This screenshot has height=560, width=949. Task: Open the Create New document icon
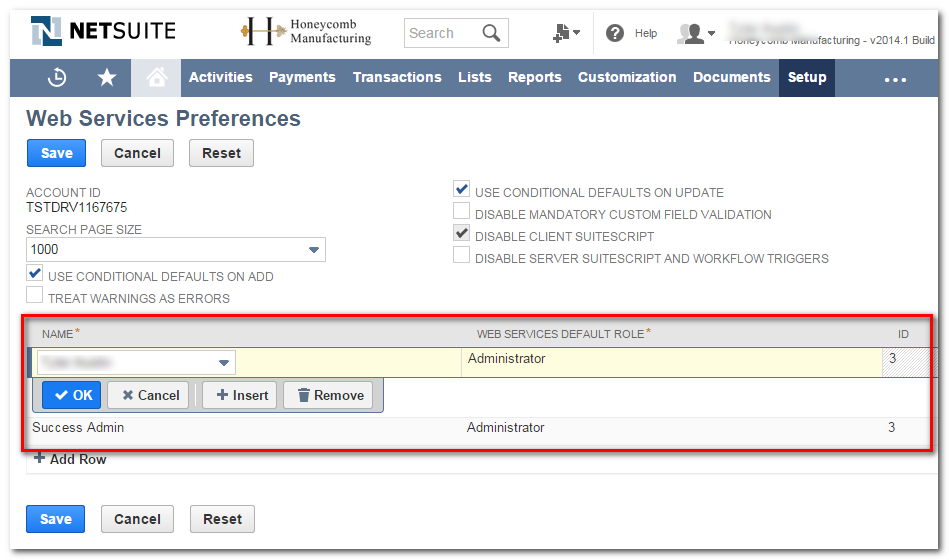(562, 33)
